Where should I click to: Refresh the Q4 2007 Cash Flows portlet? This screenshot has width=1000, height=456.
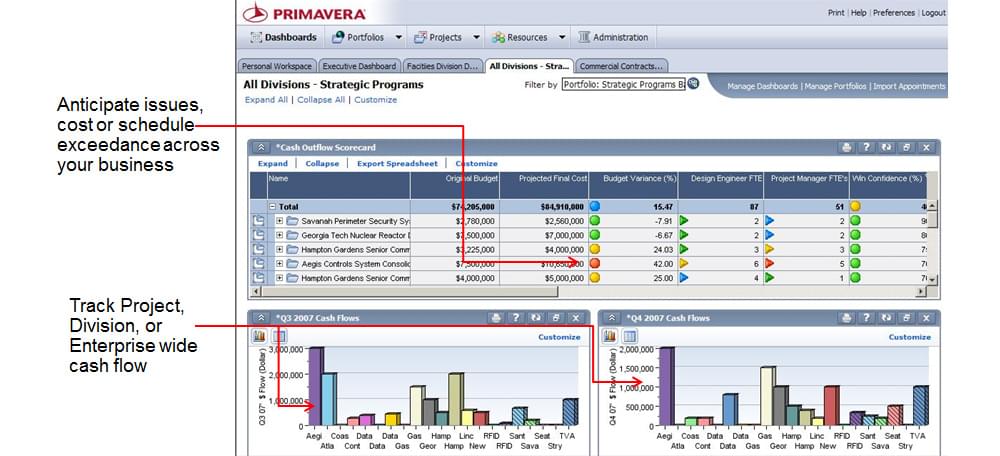click(886, 318)
